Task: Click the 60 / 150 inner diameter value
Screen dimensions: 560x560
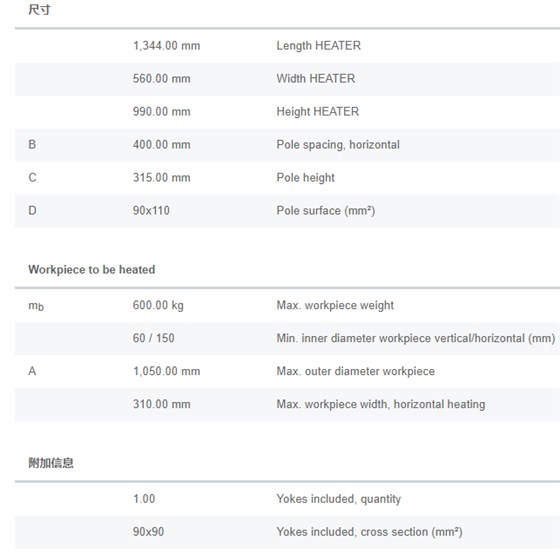Action: pos(154,338)
